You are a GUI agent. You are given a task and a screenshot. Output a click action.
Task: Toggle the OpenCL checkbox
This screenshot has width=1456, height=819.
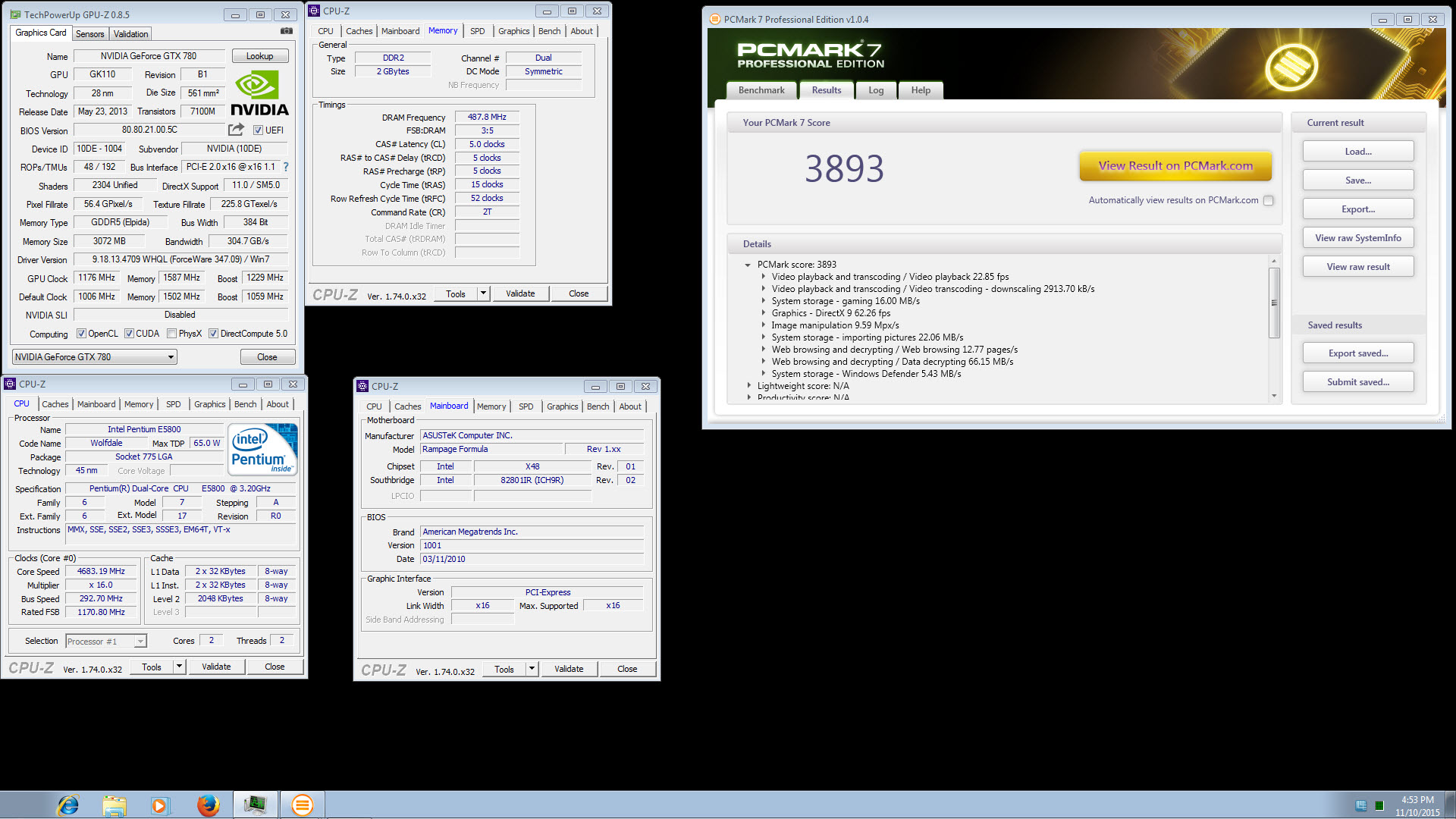[81, 334]
